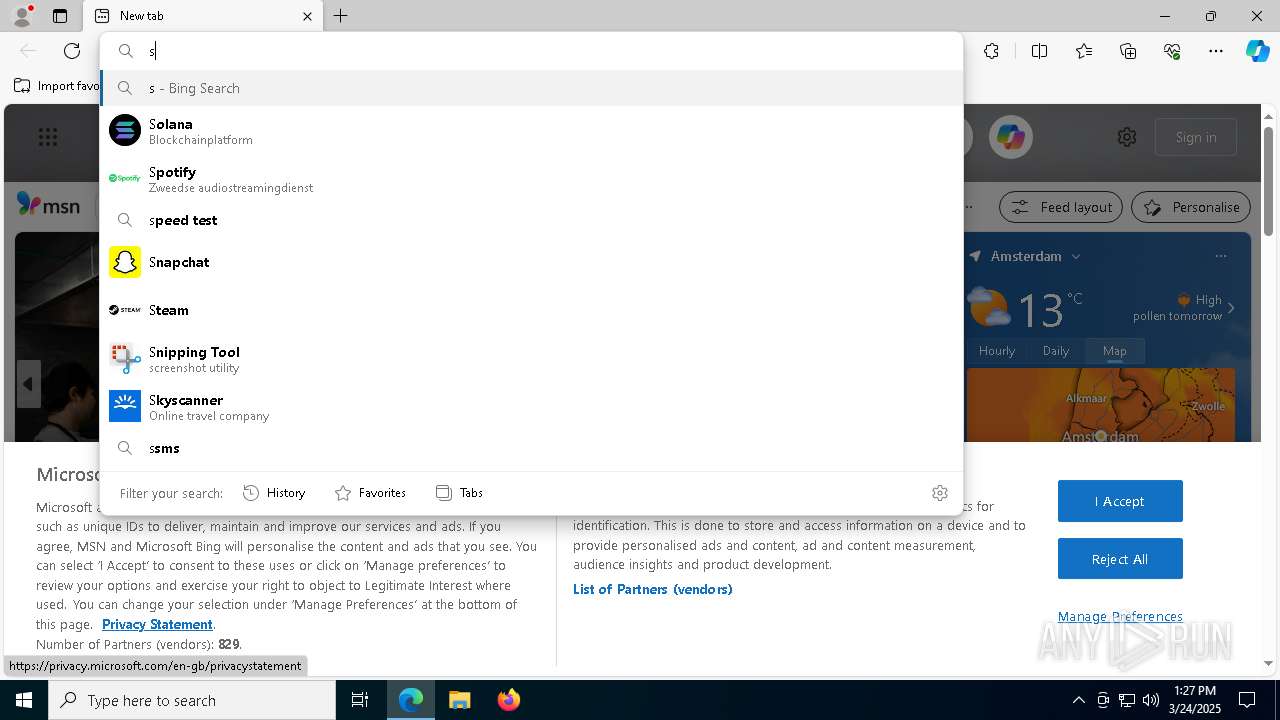Open Settings and more ellipsis menu
1280x720 pixels.
tap(1216, 51)
